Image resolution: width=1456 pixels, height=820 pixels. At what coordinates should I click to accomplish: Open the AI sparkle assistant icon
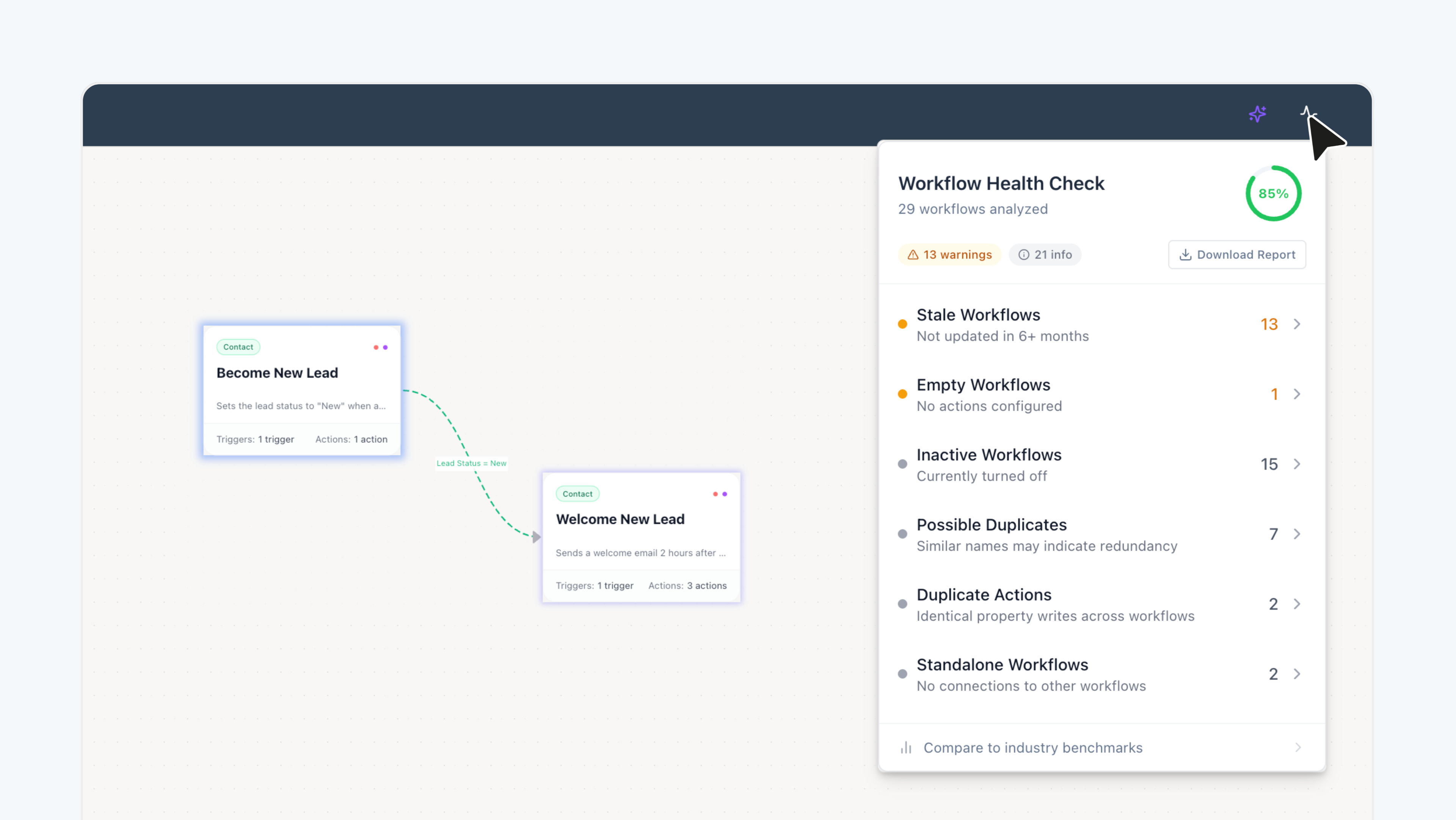click(1257, 114)
